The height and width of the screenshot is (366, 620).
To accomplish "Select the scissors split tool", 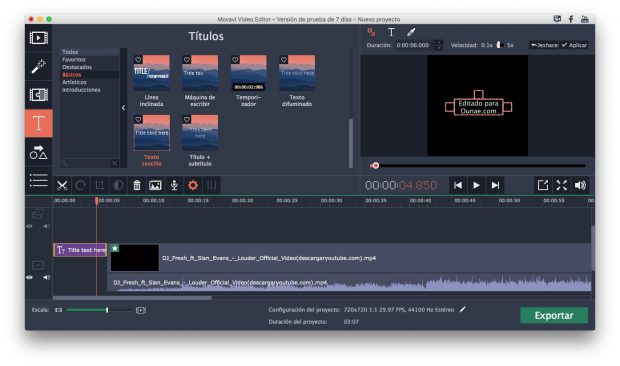I will 62,185.
